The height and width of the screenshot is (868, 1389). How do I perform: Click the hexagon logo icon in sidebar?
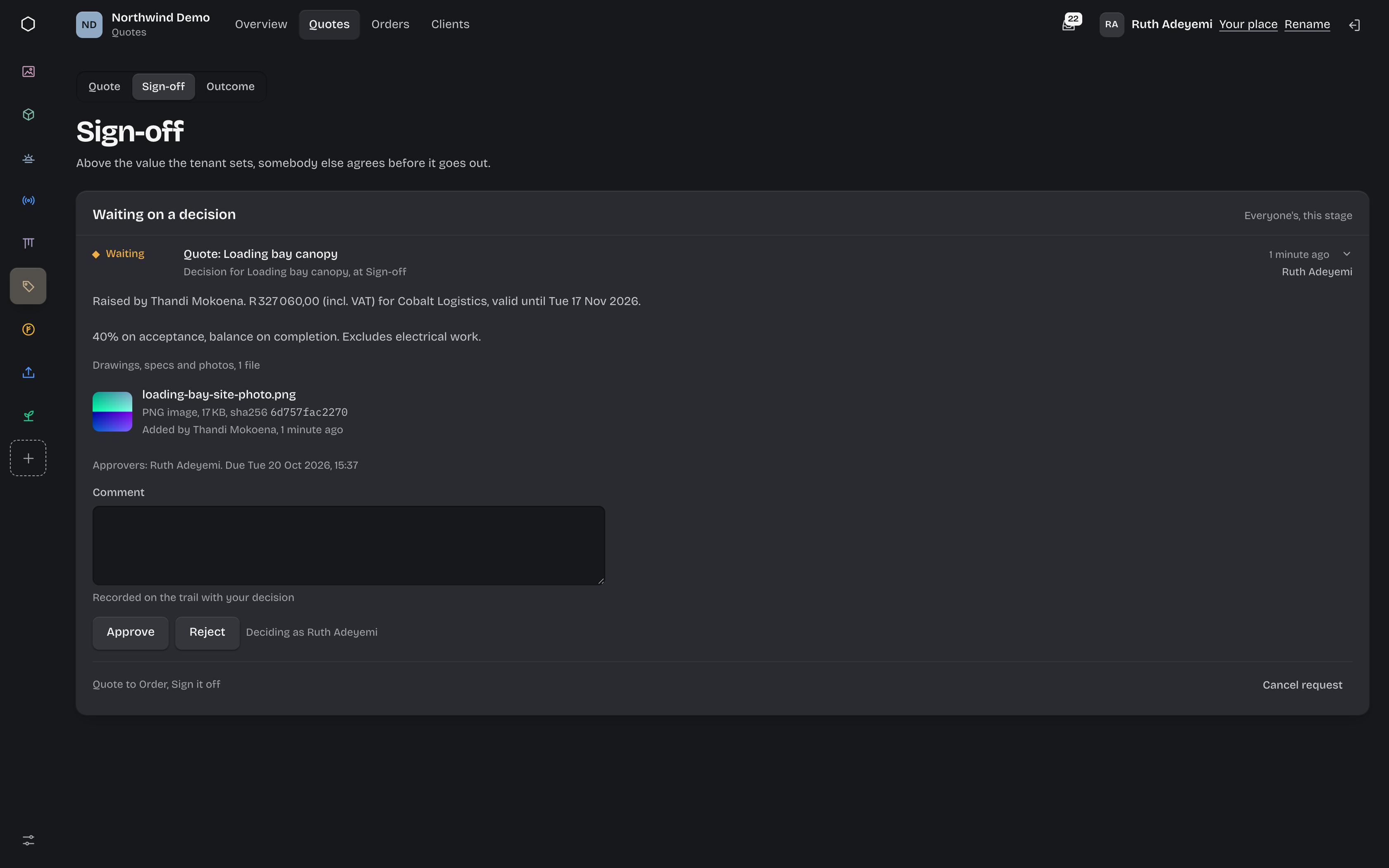(x=28, y=24)
